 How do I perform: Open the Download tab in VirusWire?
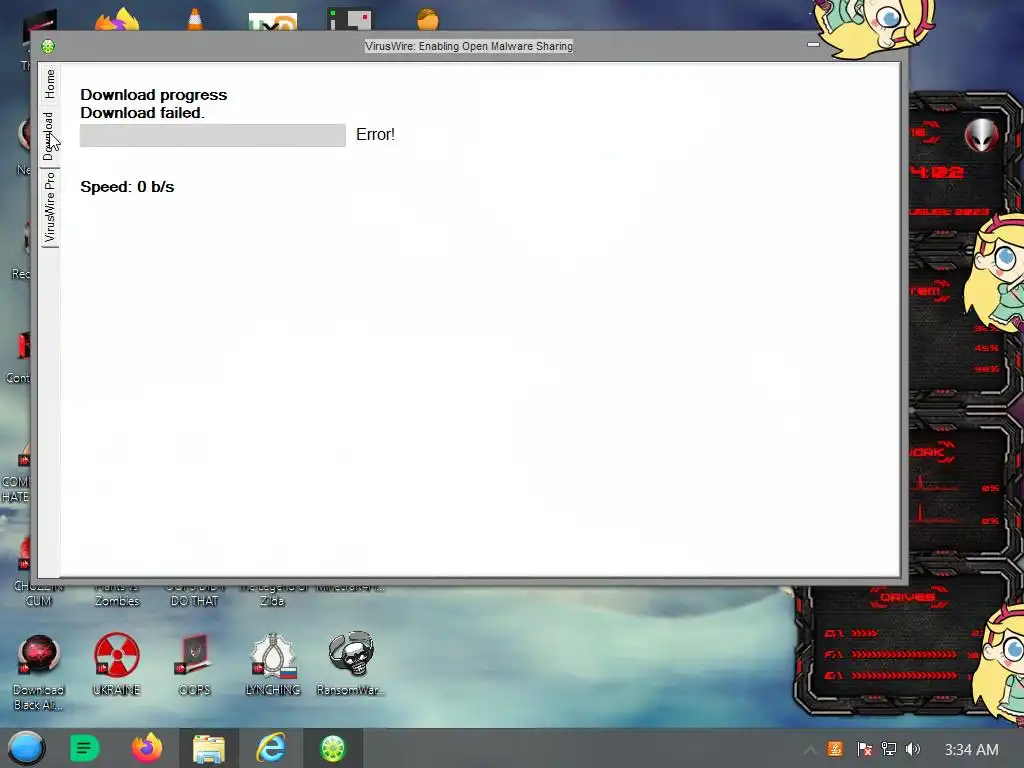point(50,136)
